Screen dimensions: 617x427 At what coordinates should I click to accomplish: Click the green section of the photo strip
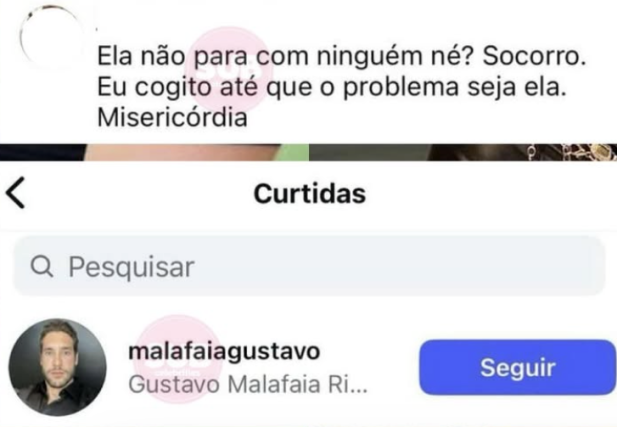click(x=295, y=152)
